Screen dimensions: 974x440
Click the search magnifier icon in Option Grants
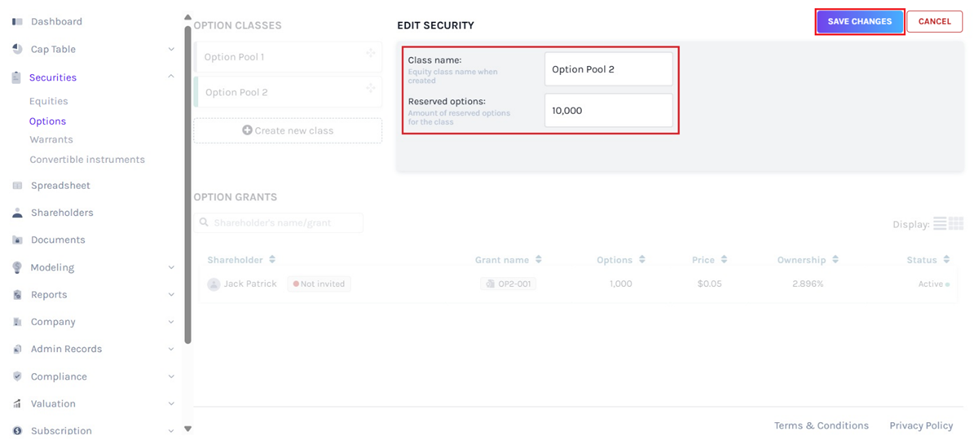coord(204,223)
